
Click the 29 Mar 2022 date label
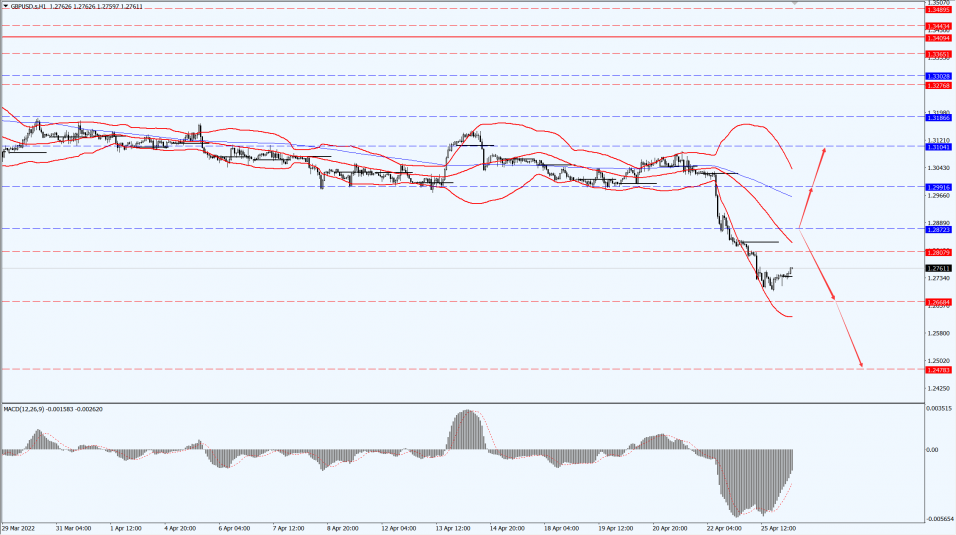point(18,528)
